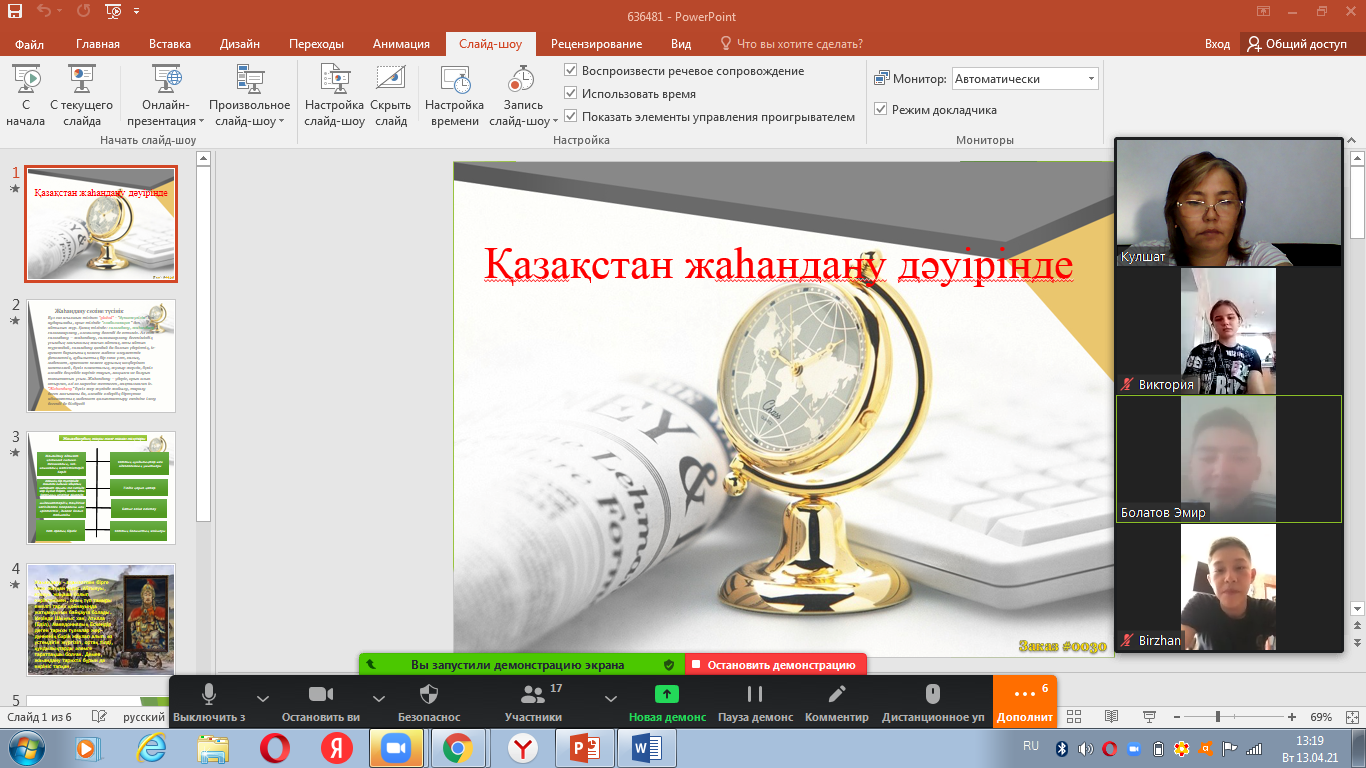Image resolution: width=1366 pixels, height=768 pixels.
Task: Select slide 2 thumbnail
Action: tap(101, 356)
